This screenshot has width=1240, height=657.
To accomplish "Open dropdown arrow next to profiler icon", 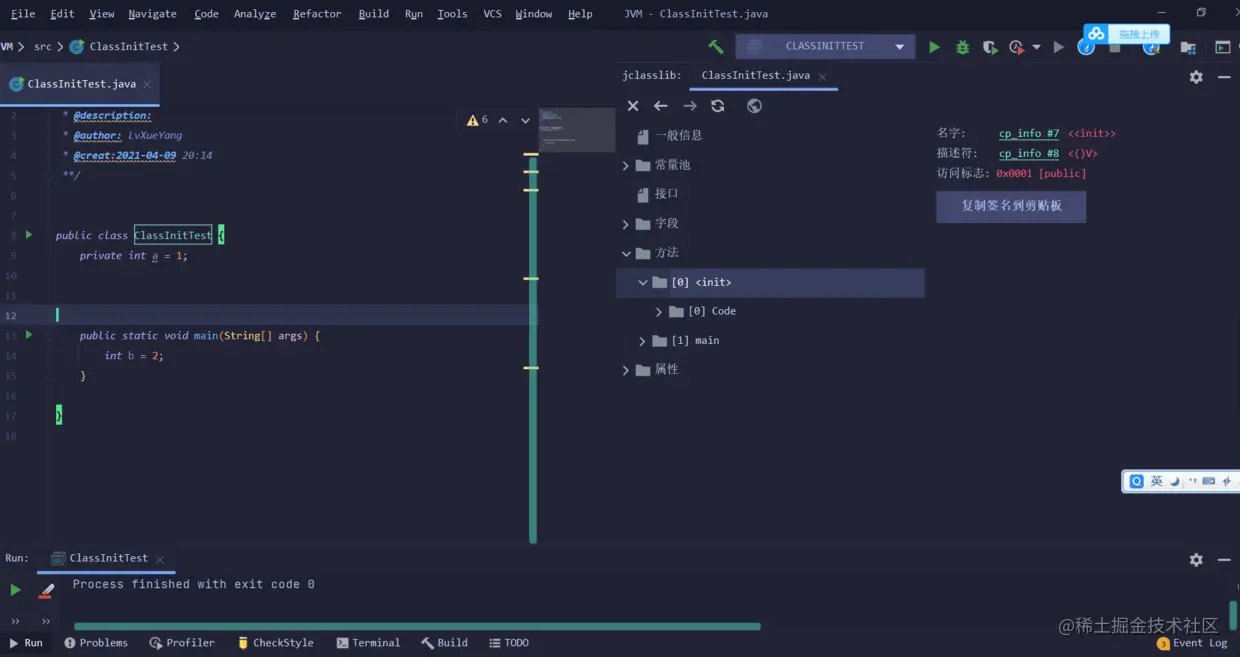I will click(1036, 47).
